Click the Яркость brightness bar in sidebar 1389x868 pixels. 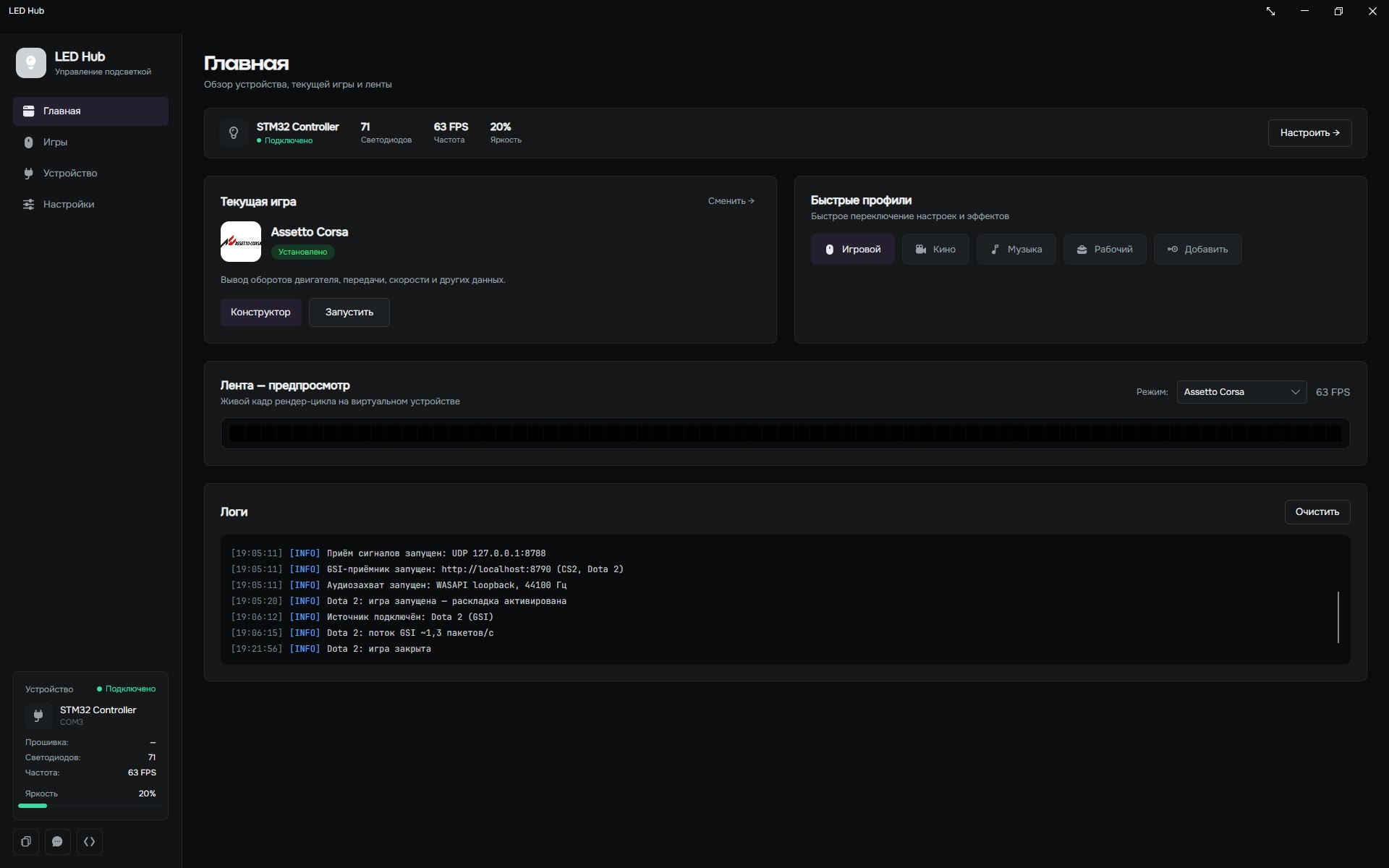pyautogui.click(x=90, y=806)
